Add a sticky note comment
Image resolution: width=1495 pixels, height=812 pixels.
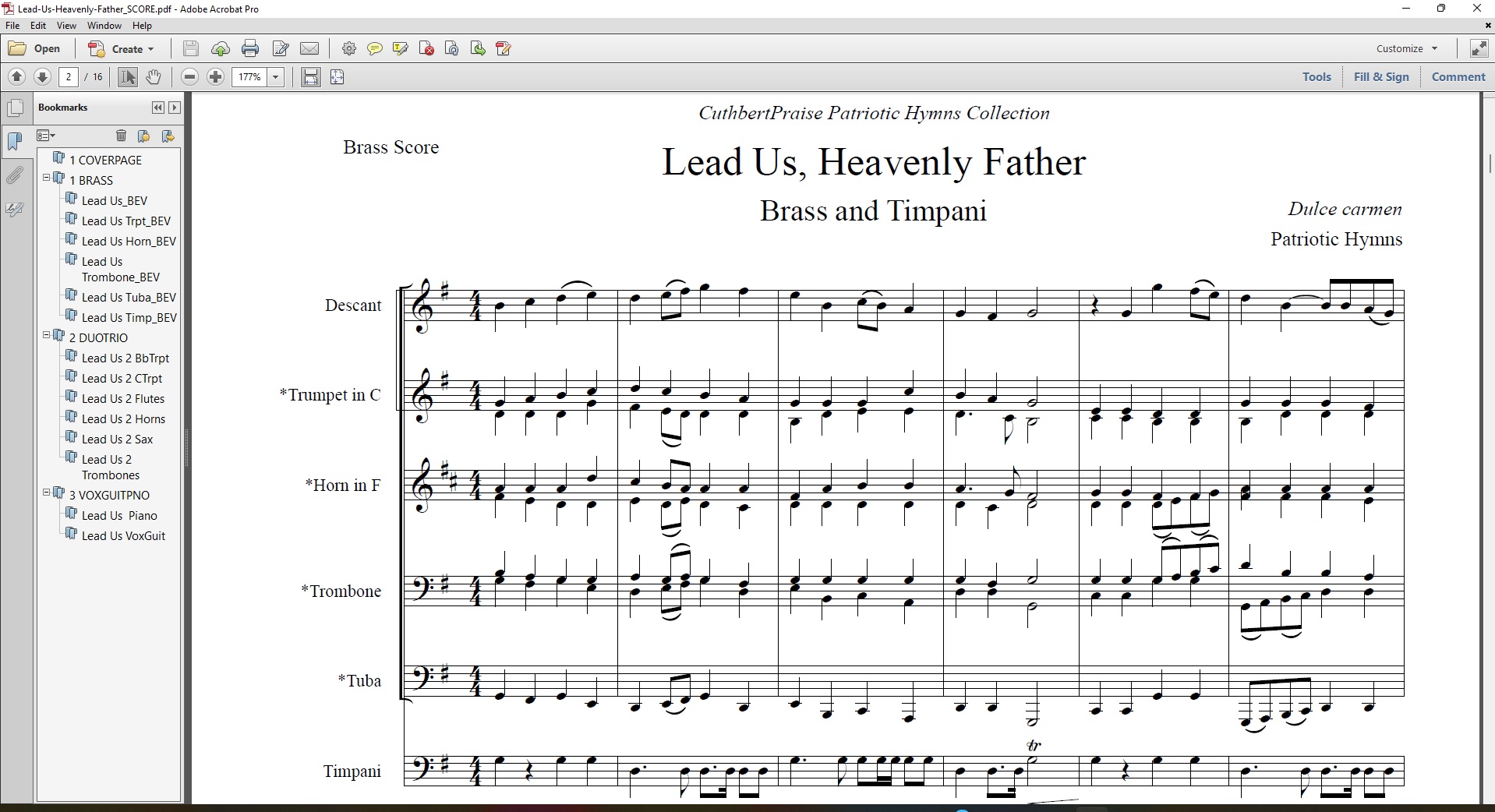tap(375, 48)
